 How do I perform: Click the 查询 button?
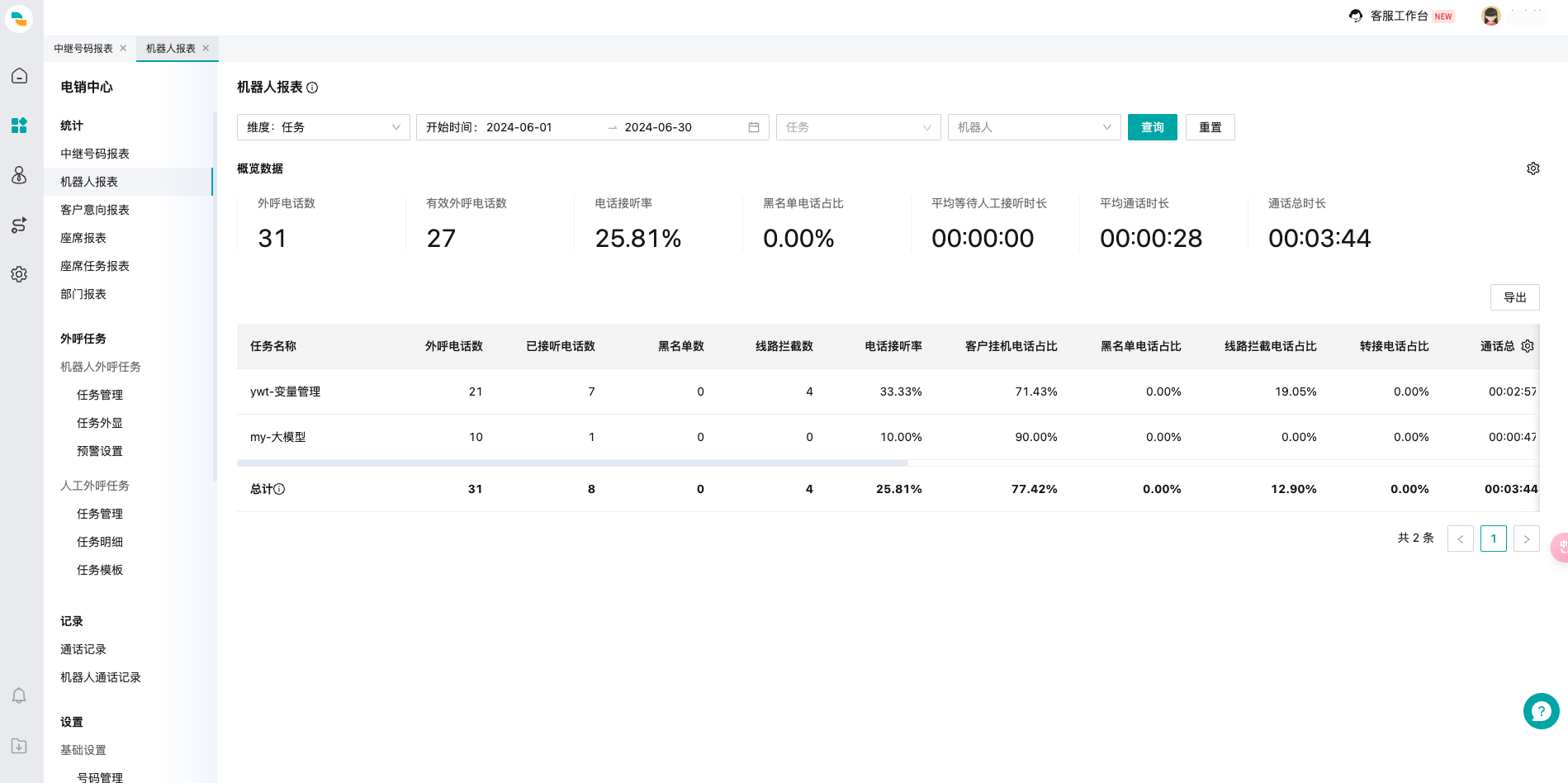pyautogui.click(x=1153, y=127)
